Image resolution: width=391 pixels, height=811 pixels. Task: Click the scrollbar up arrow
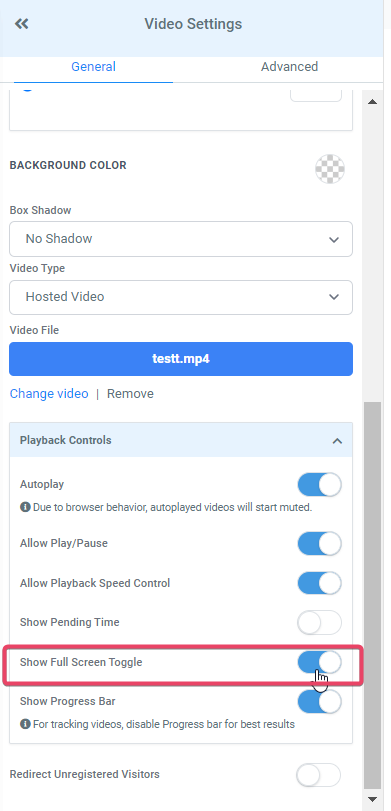(372, 102)
